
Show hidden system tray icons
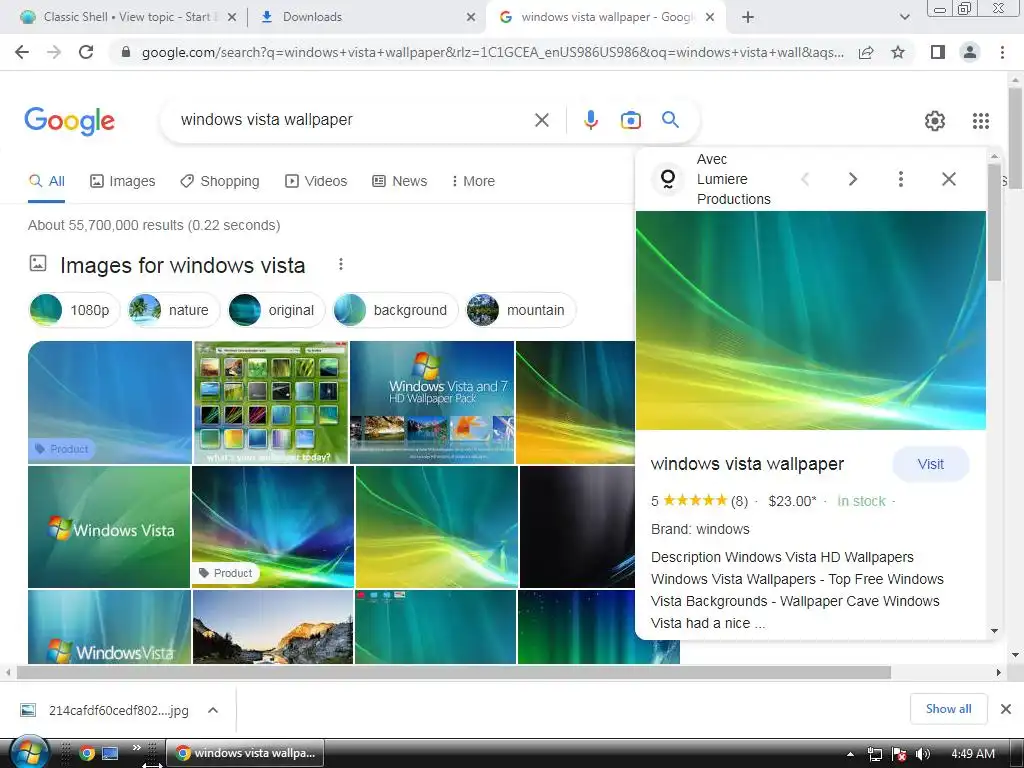[x=850, y=754]
